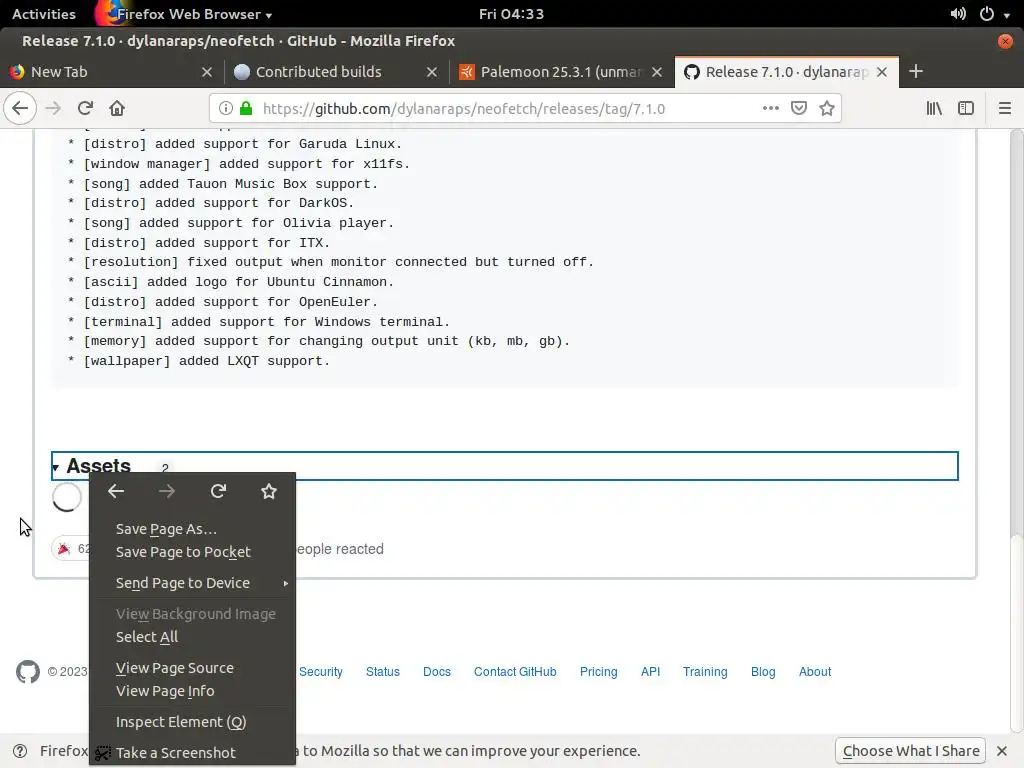1024x768 pixels.
Task: Click the tada reaction button showing 62
Action: click(x=73, y=549)
